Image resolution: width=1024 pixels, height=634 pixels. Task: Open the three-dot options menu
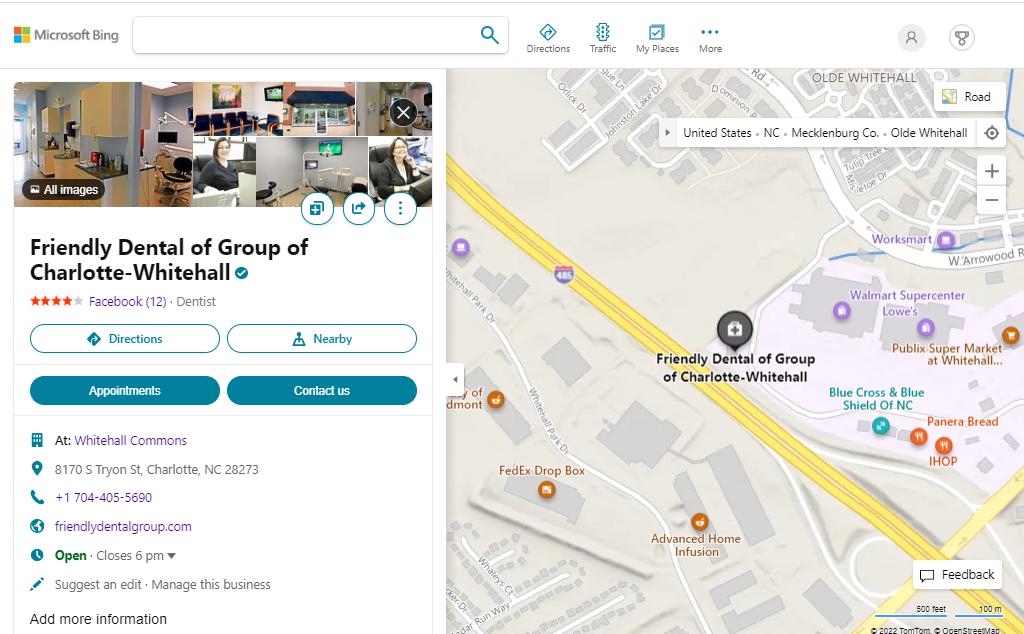[400, 208]
